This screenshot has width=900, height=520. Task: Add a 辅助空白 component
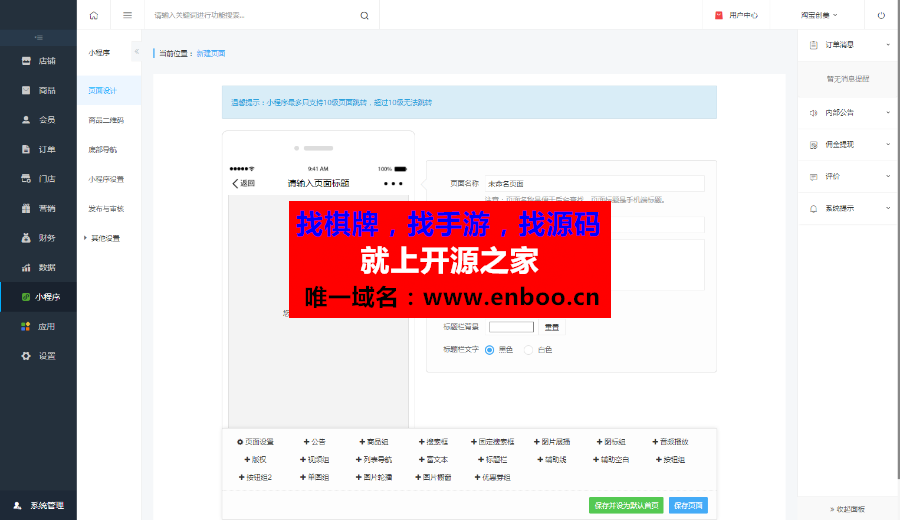pyautogui.click(x=611, y=460)
